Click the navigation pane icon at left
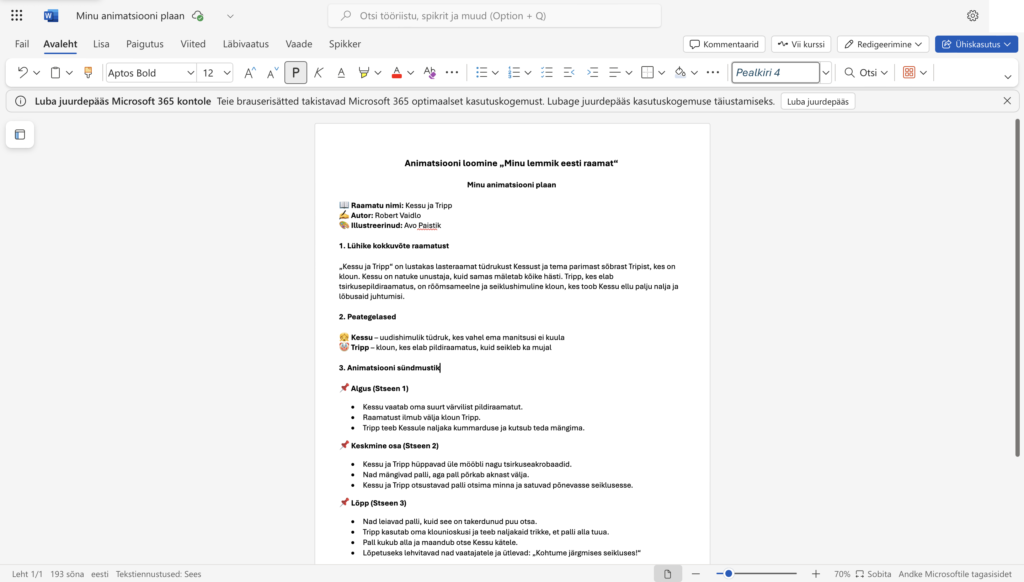 coord(19,135)
